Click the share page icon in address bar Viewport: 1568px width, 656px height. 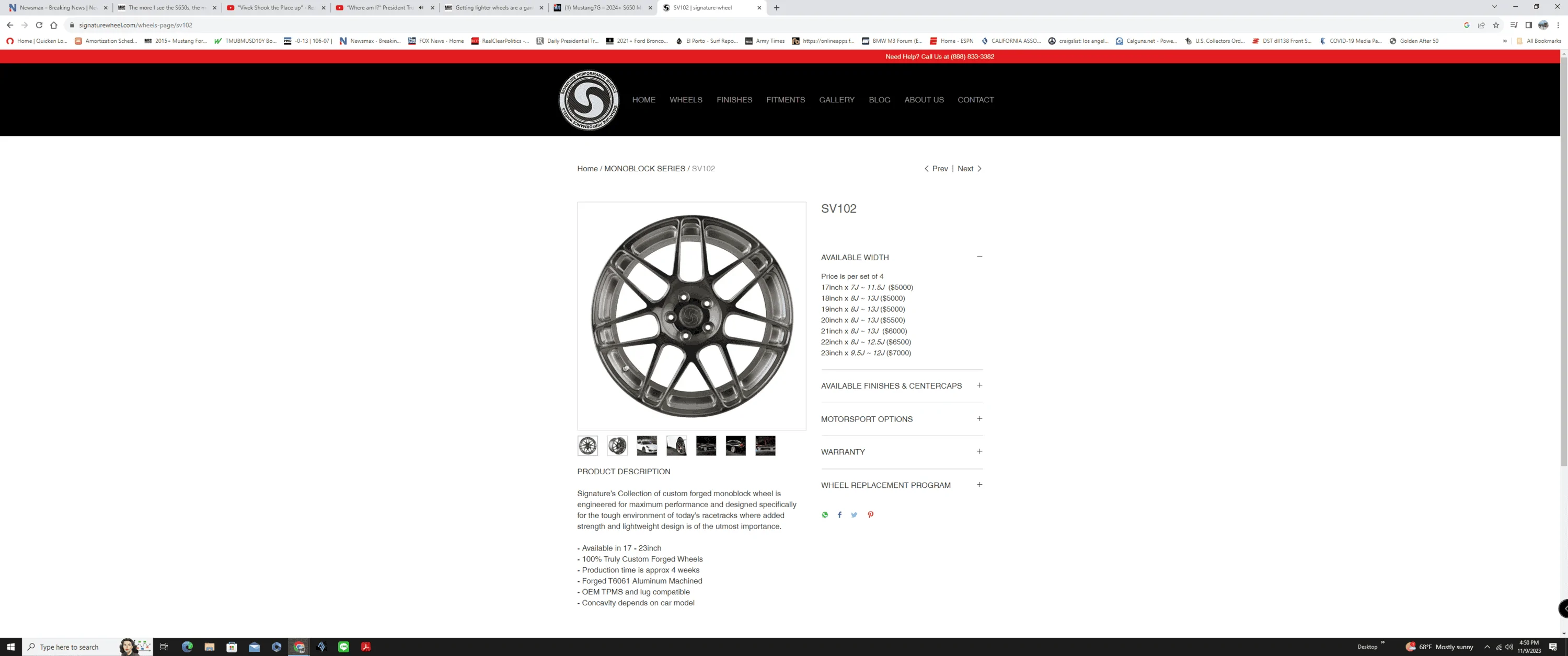[1481, 25]
